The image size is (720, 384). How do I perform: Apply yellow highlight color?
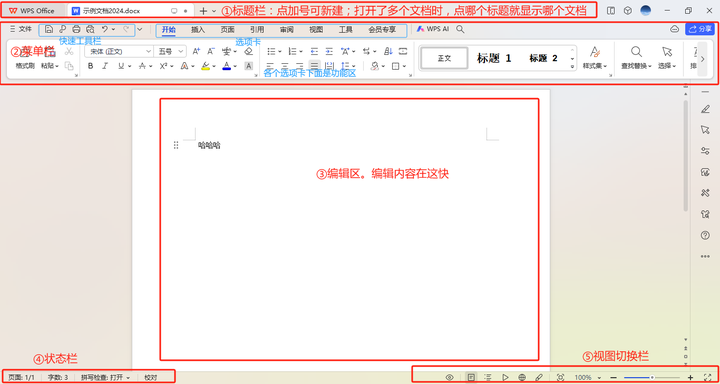(x=205, y=66)
